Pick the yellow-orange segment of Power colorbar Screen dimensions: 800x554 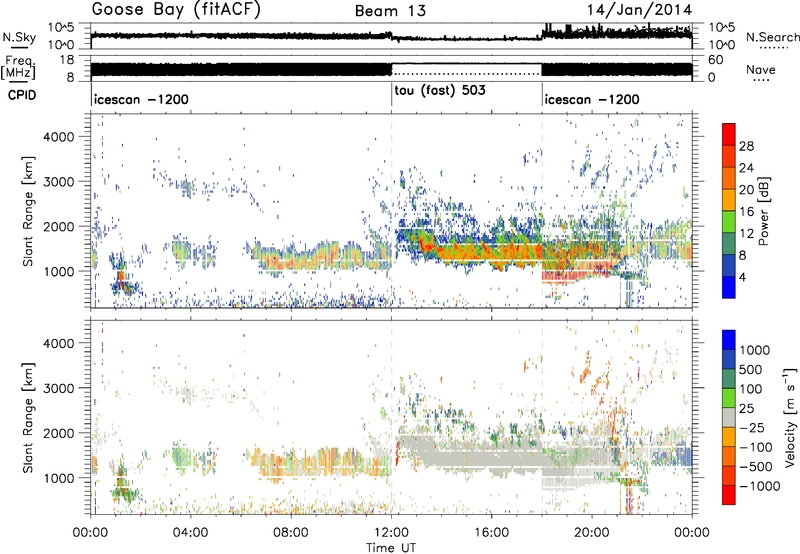(x=729, y=200)
